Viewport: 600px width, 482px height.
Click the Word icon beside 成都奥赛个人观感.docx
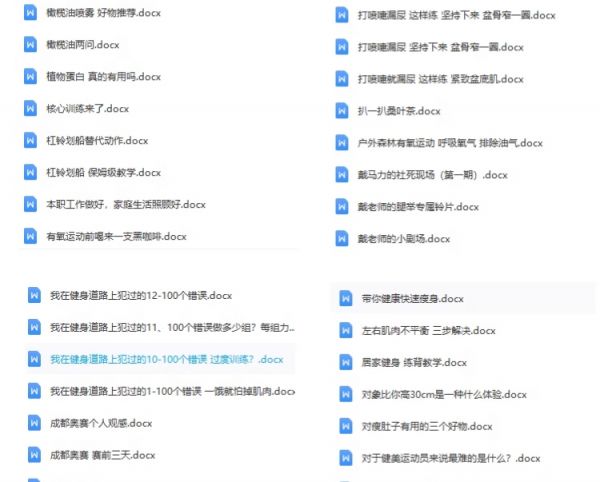point(34,423)
